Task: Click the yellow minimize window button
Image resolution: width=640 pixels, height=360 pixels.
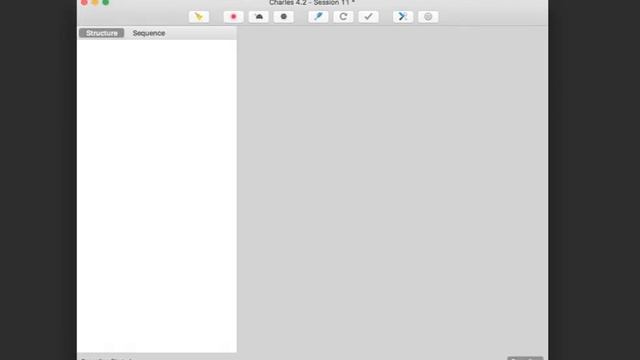Action: 95,2
